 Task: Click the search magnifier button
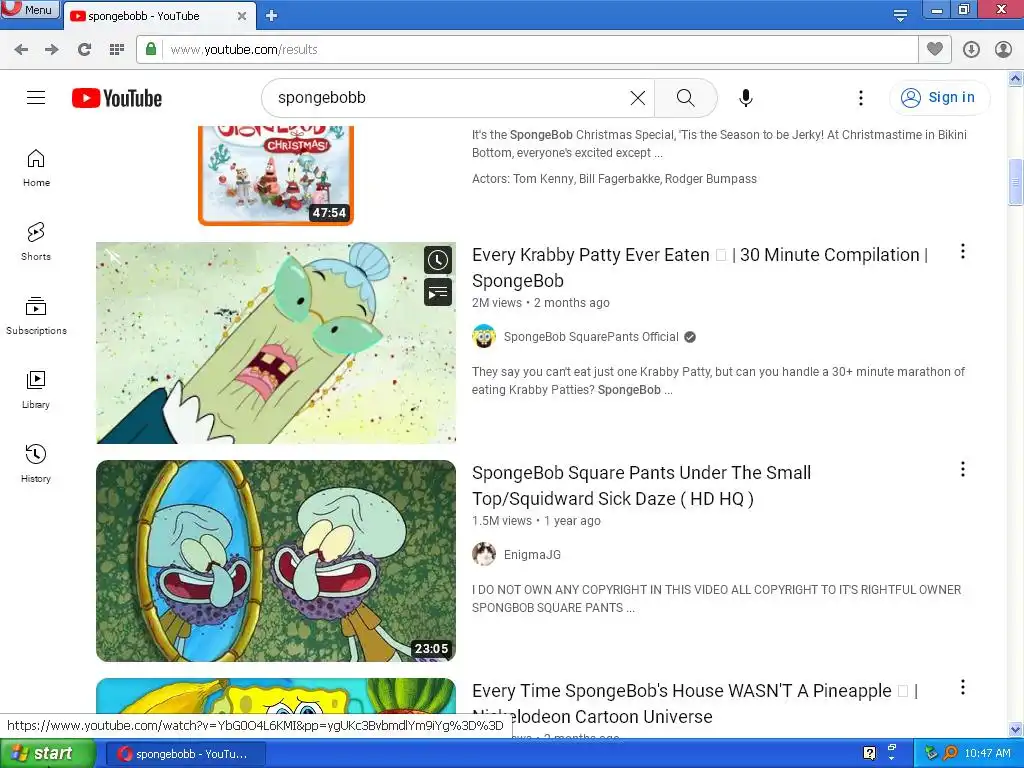[x=685, y=98]
